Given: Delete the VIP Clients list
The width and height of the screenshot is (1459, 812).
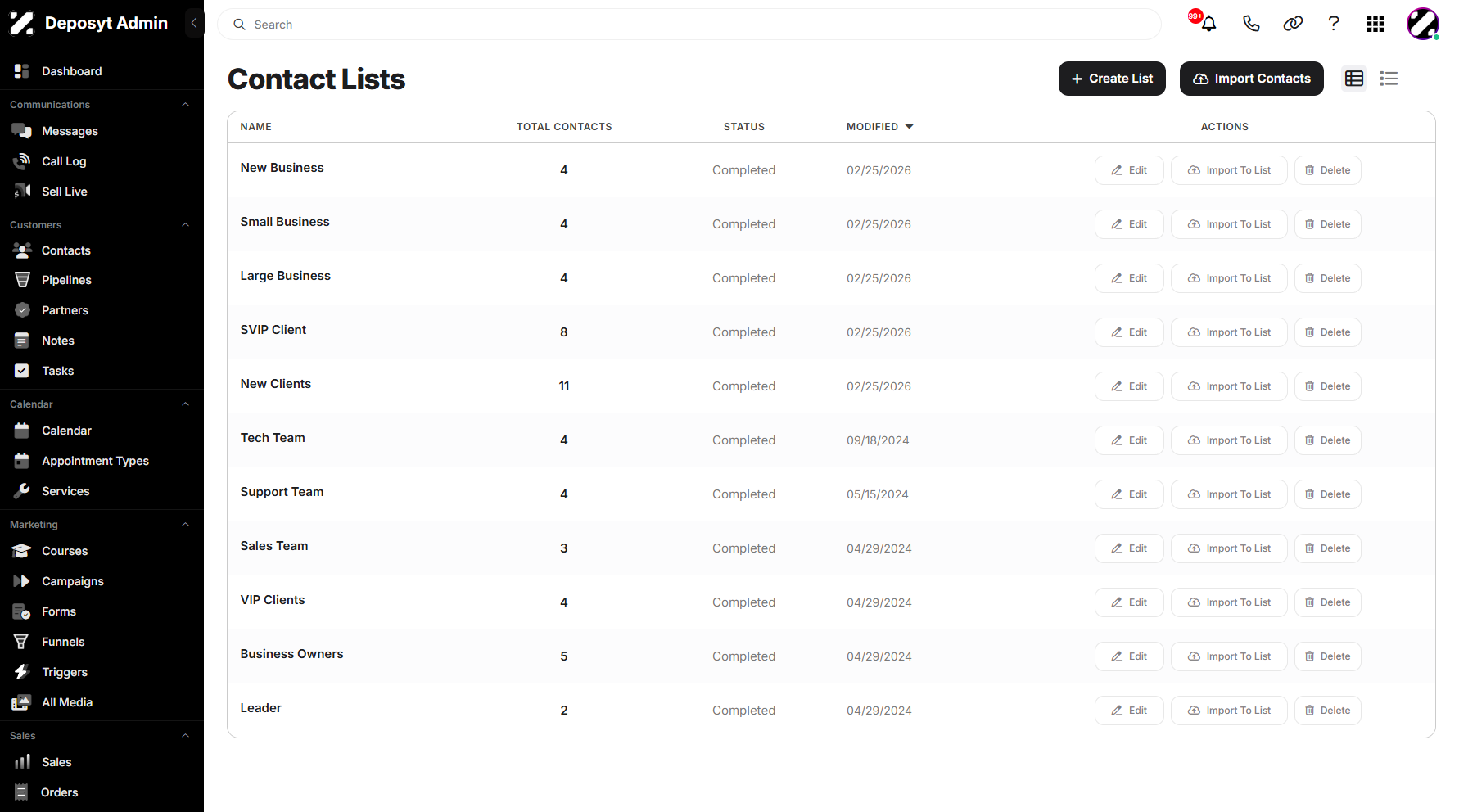Looking at the screenshot, I should click(1328, 602).
